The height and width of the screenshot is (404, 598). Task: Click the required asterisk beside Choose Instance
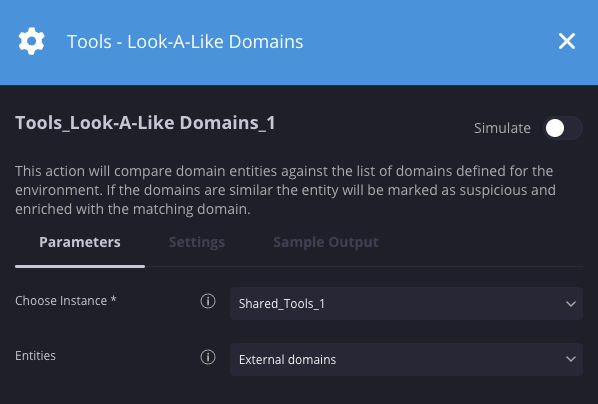pyautogui.click(x=113, y=299)
